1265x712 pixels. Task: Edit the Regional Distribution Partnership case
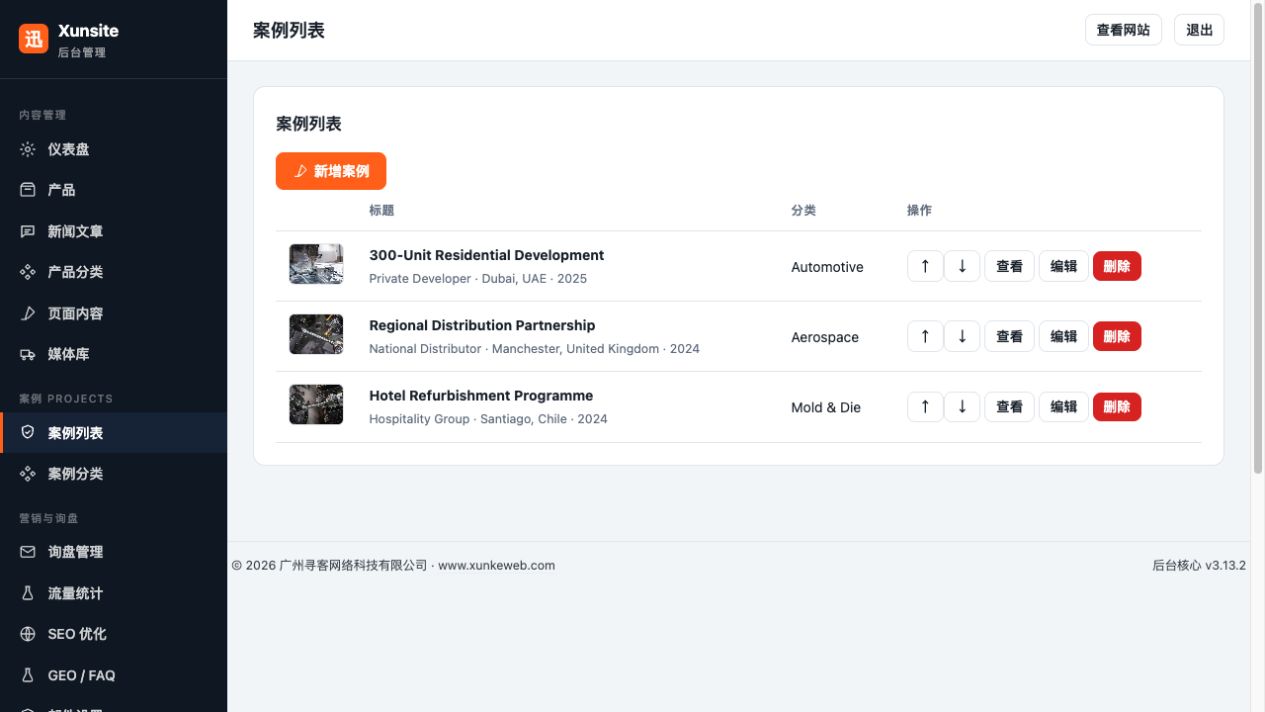pyautogui.click(x=1063, y=336)
